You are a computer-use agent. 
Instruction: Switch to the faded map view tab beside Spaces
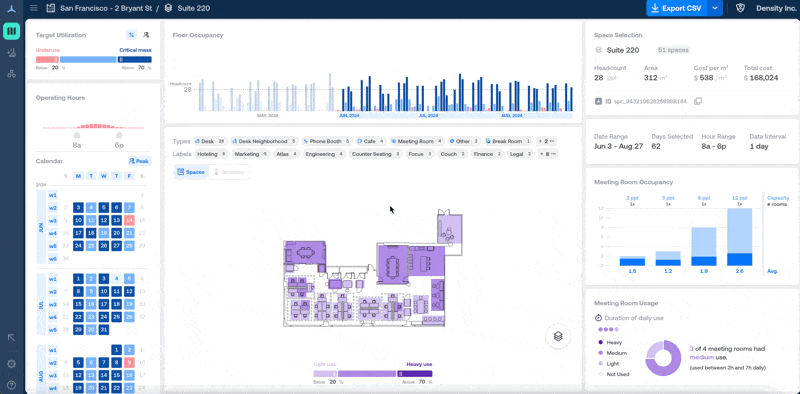pos(229,172)
